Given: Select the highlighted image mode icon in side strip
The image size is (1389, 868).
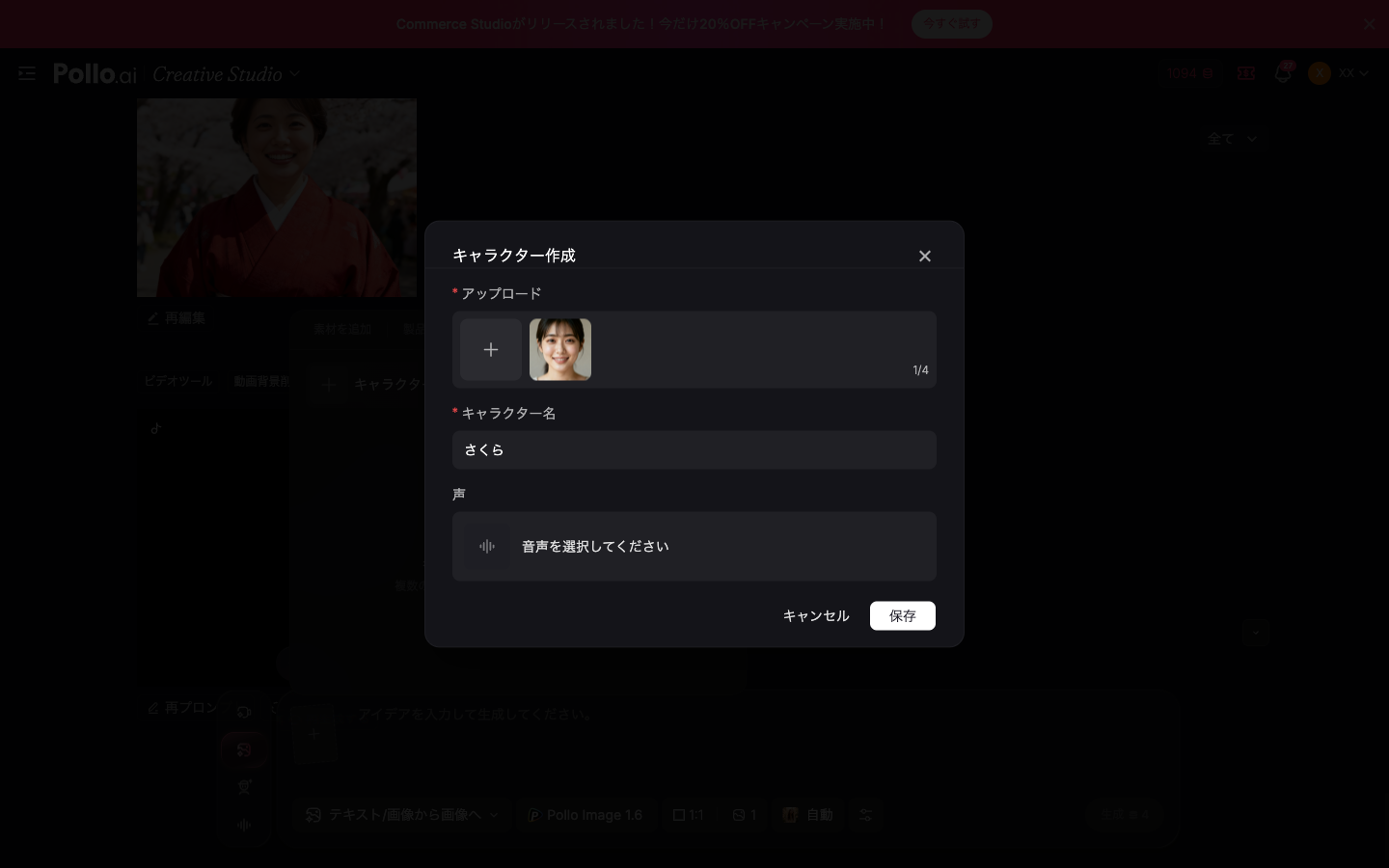Looking at the screenshot, I should [x=244, y=750].
